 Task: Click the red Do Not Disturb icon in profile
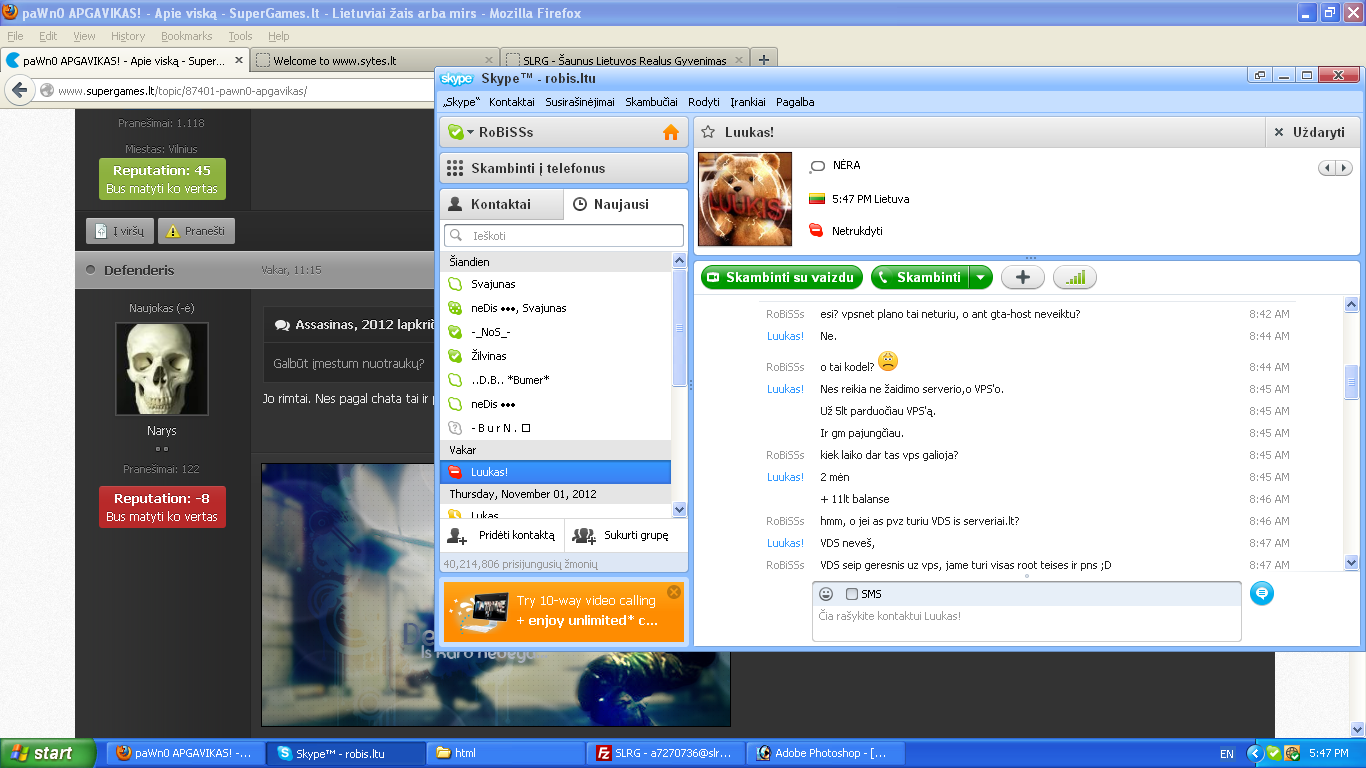816,231
